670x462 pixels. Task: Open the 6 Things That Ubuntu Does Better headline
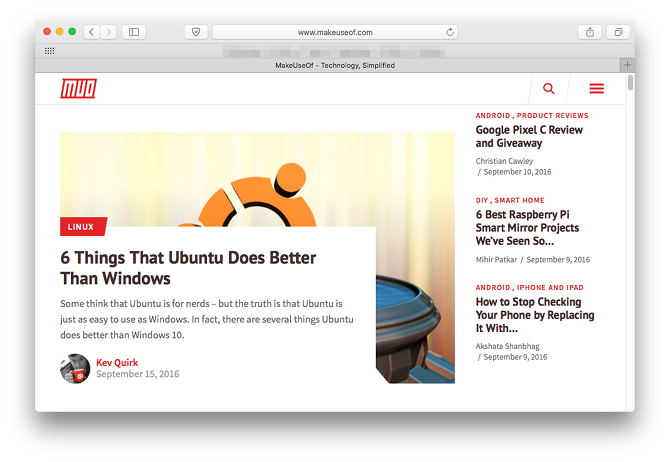188,268
